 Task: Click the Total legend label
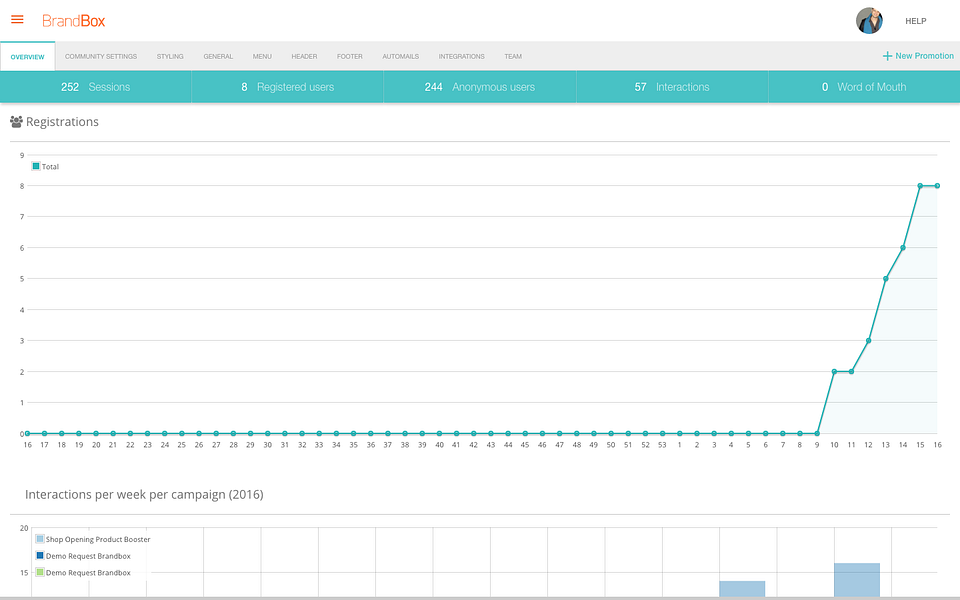point(50,167)
